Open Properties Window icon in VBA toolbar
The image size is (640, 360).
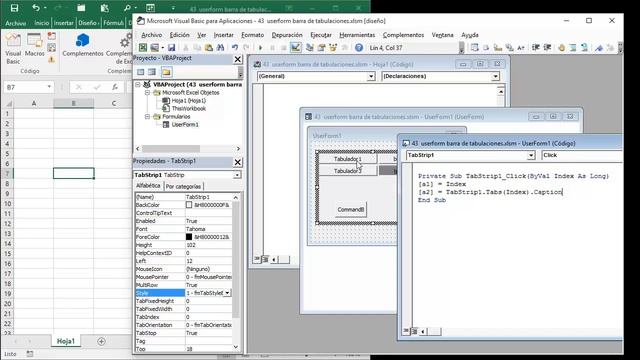pyautogui.click(x=321, y=48)
